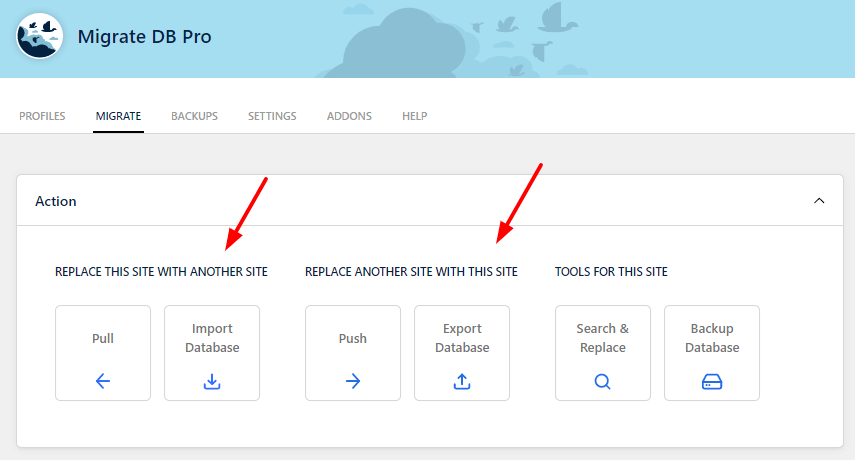Click the Action panel heading

56,201
